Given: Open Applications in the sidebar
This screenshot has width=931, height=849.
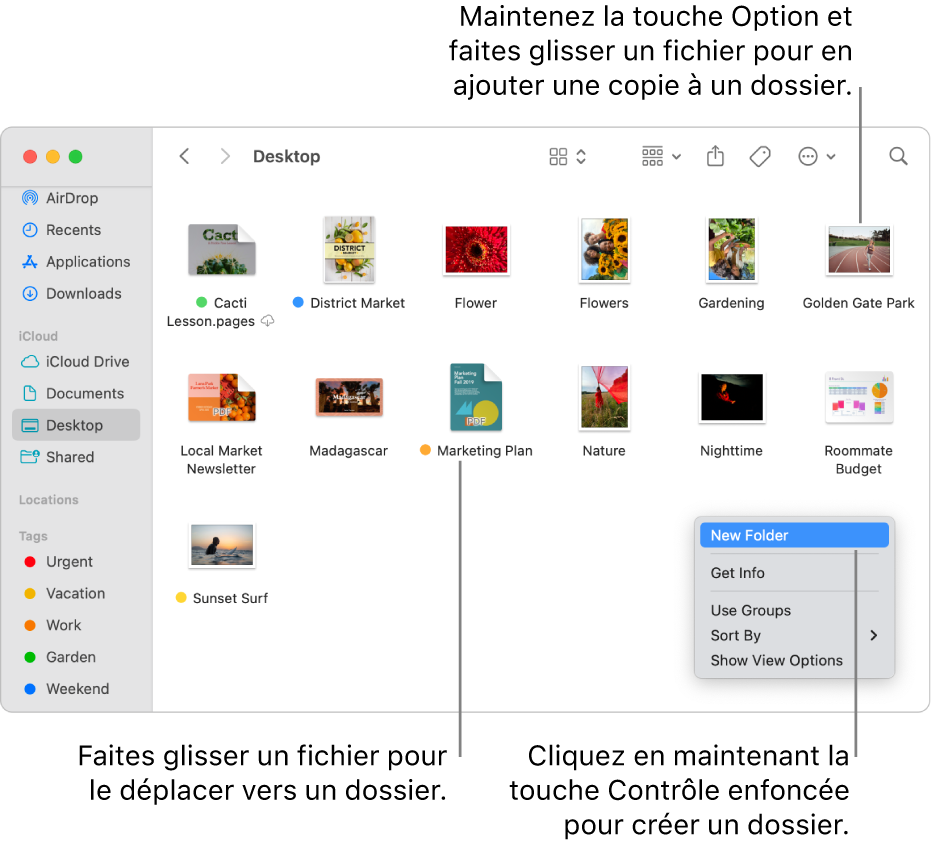Looking at the screenshot, I should click(75, 262).
